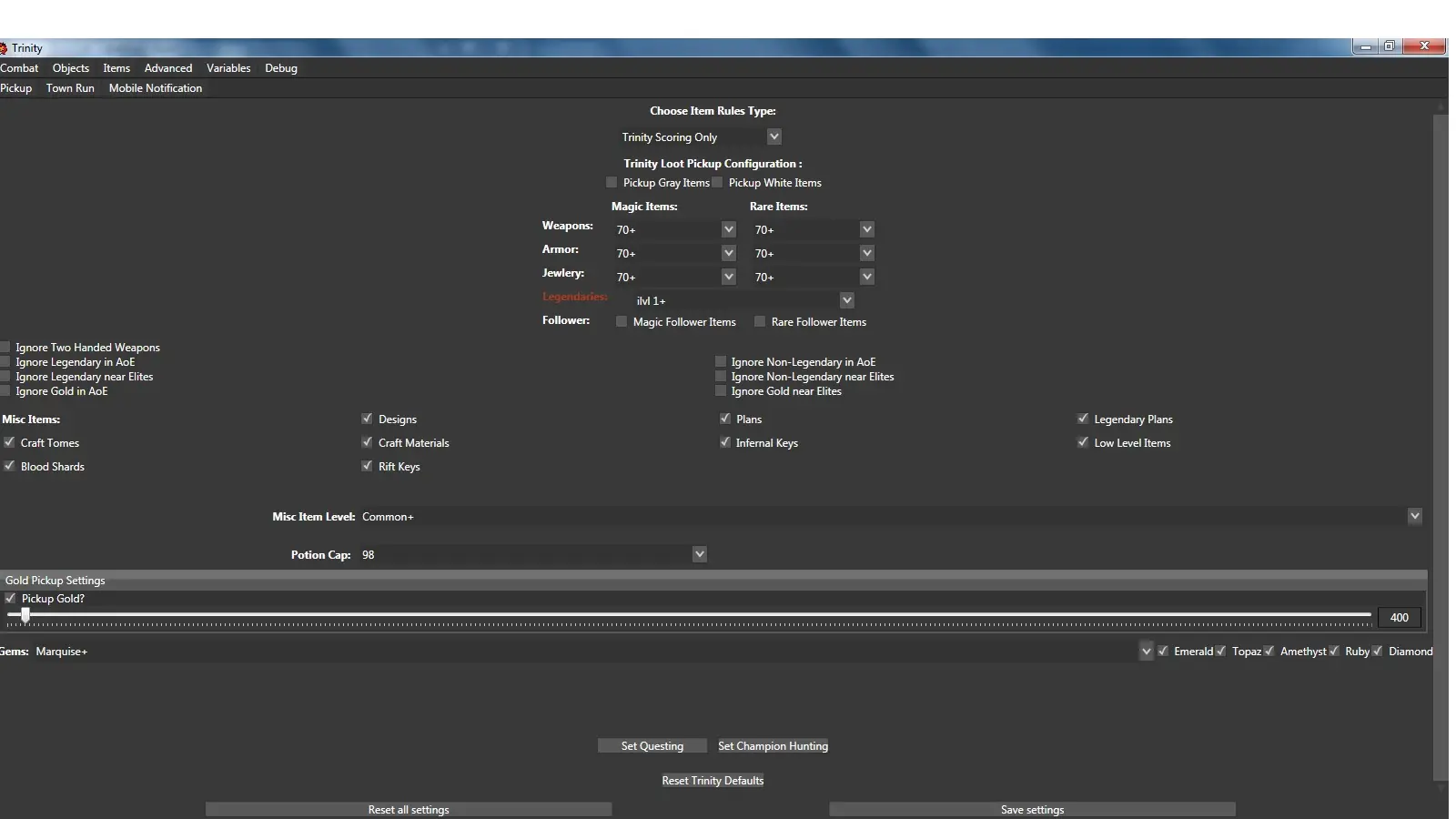Toggle Ignore Non-Legendary in AoE
Image resolution: width=1456 pixels, height=819 pixels.
(721, 362)
